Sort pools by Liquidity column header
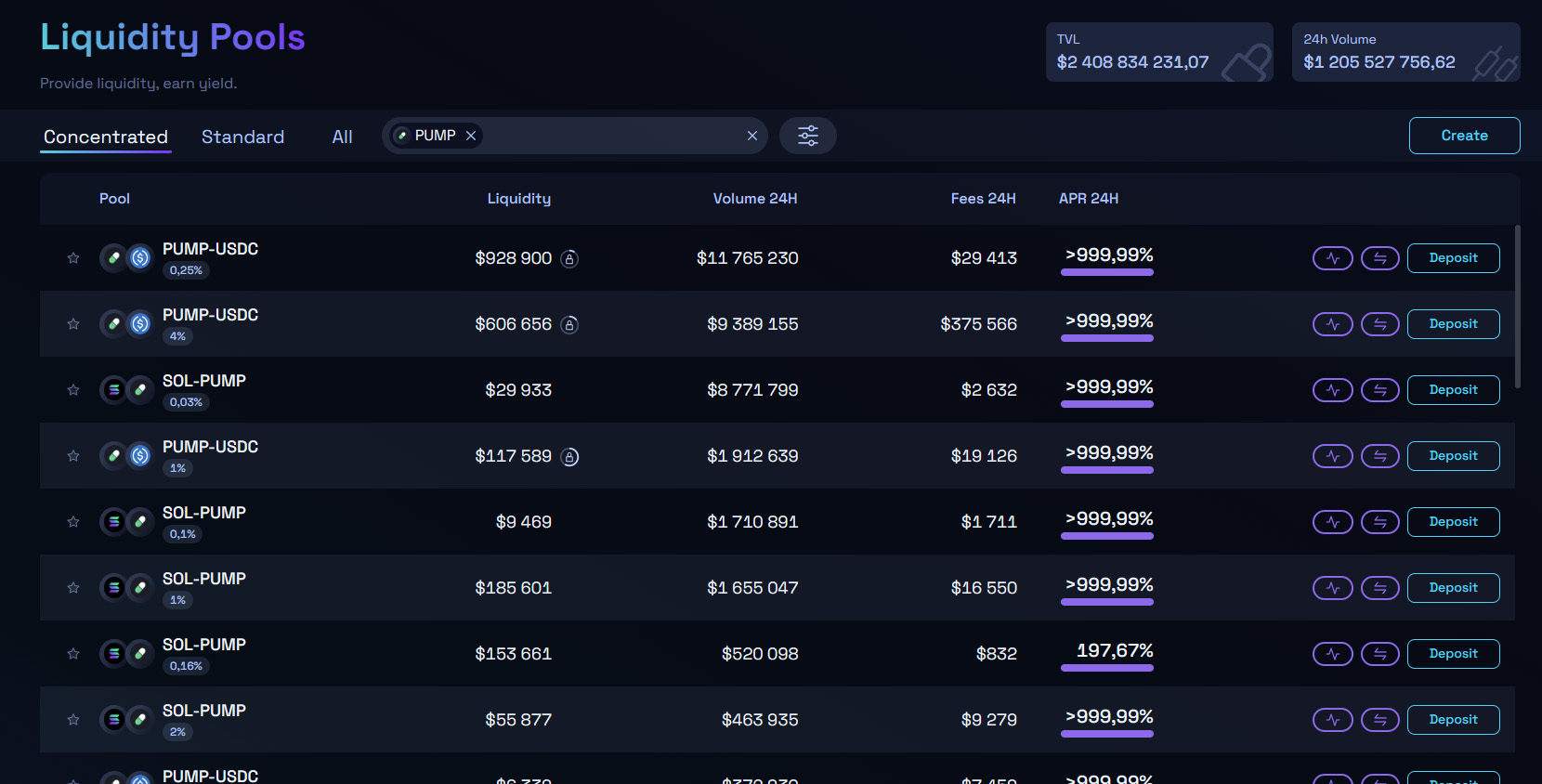The width and height of the screenshot is (1542, 784). click(x=518, y=199)
